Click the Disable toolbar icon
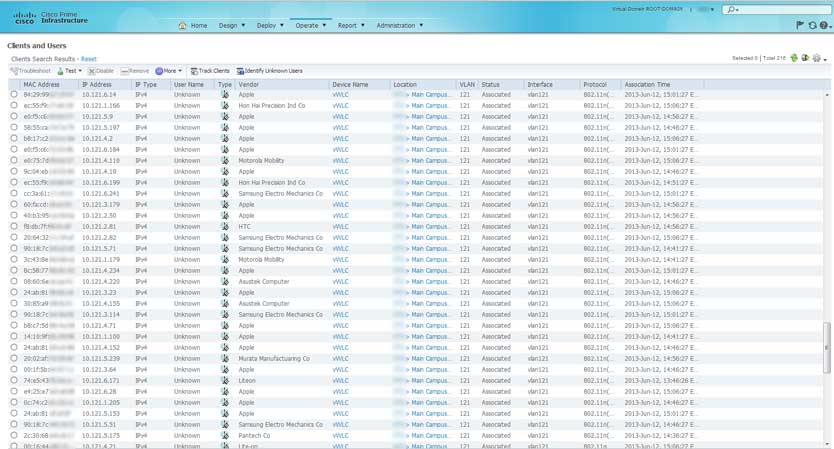834x449 pixels. (91, 71)
